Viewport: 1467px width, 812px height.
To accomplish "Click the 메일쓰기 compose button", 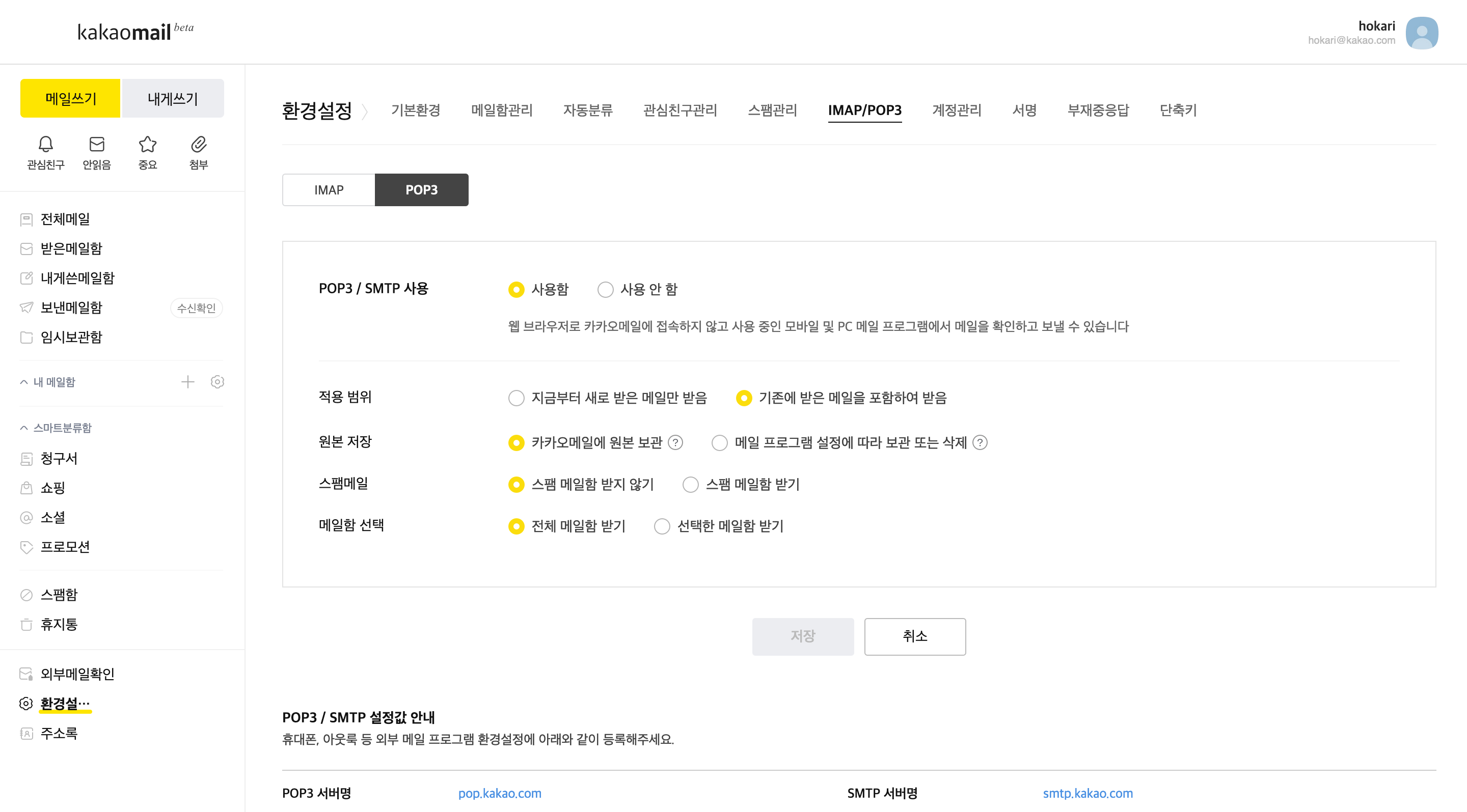I will 71,98.
